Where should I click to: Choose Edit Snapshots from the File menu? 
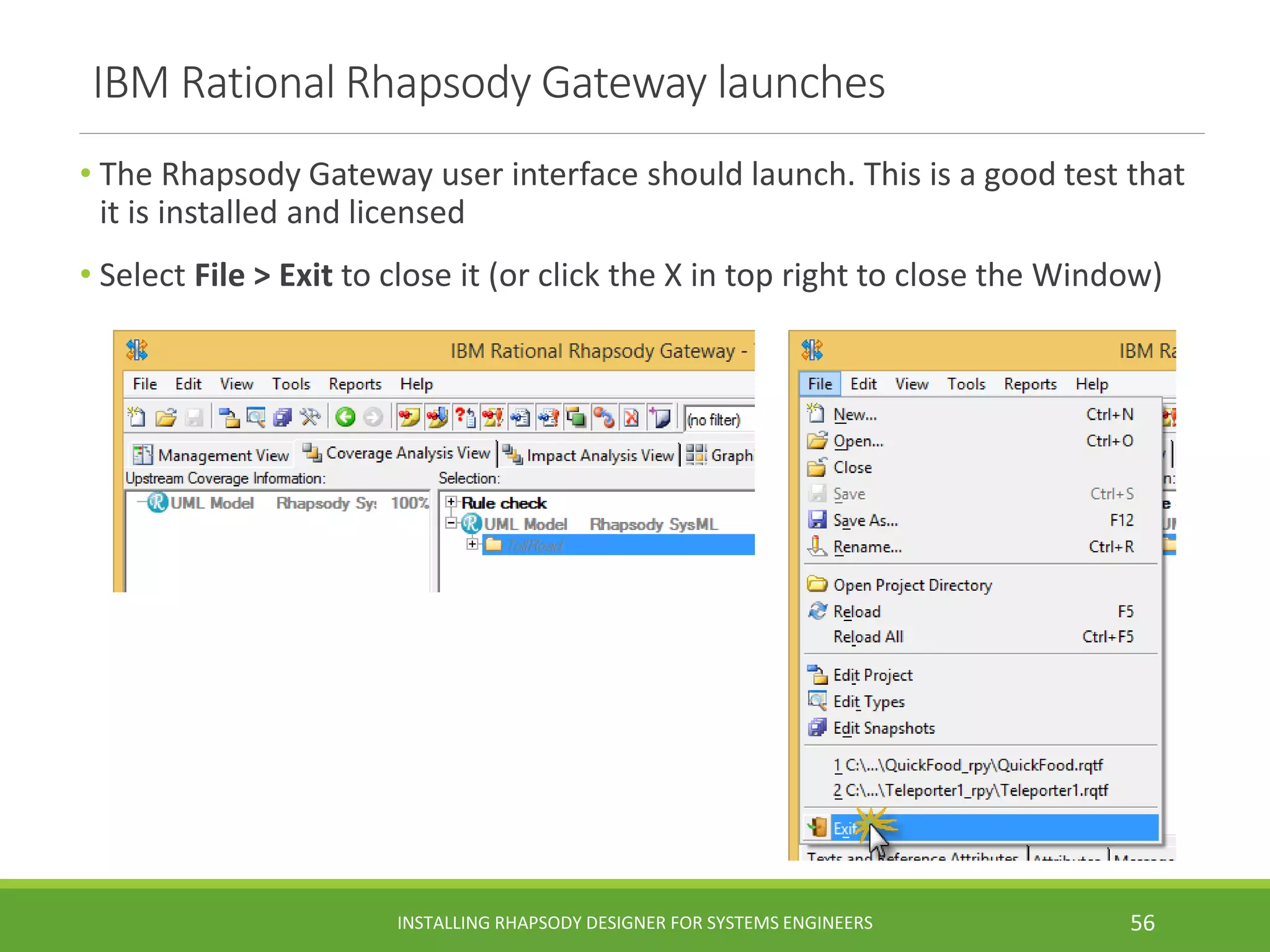pos(980,728)
